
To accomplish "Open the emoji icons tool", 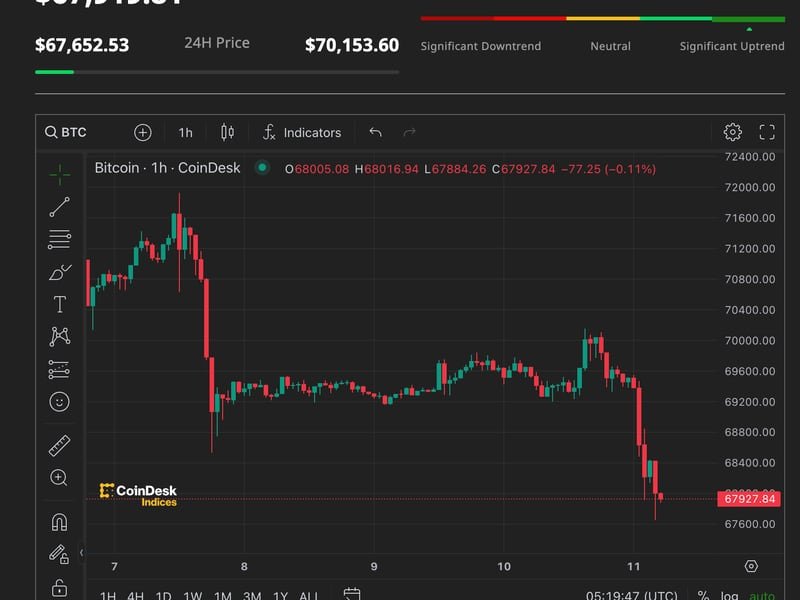I will (59, 402).
